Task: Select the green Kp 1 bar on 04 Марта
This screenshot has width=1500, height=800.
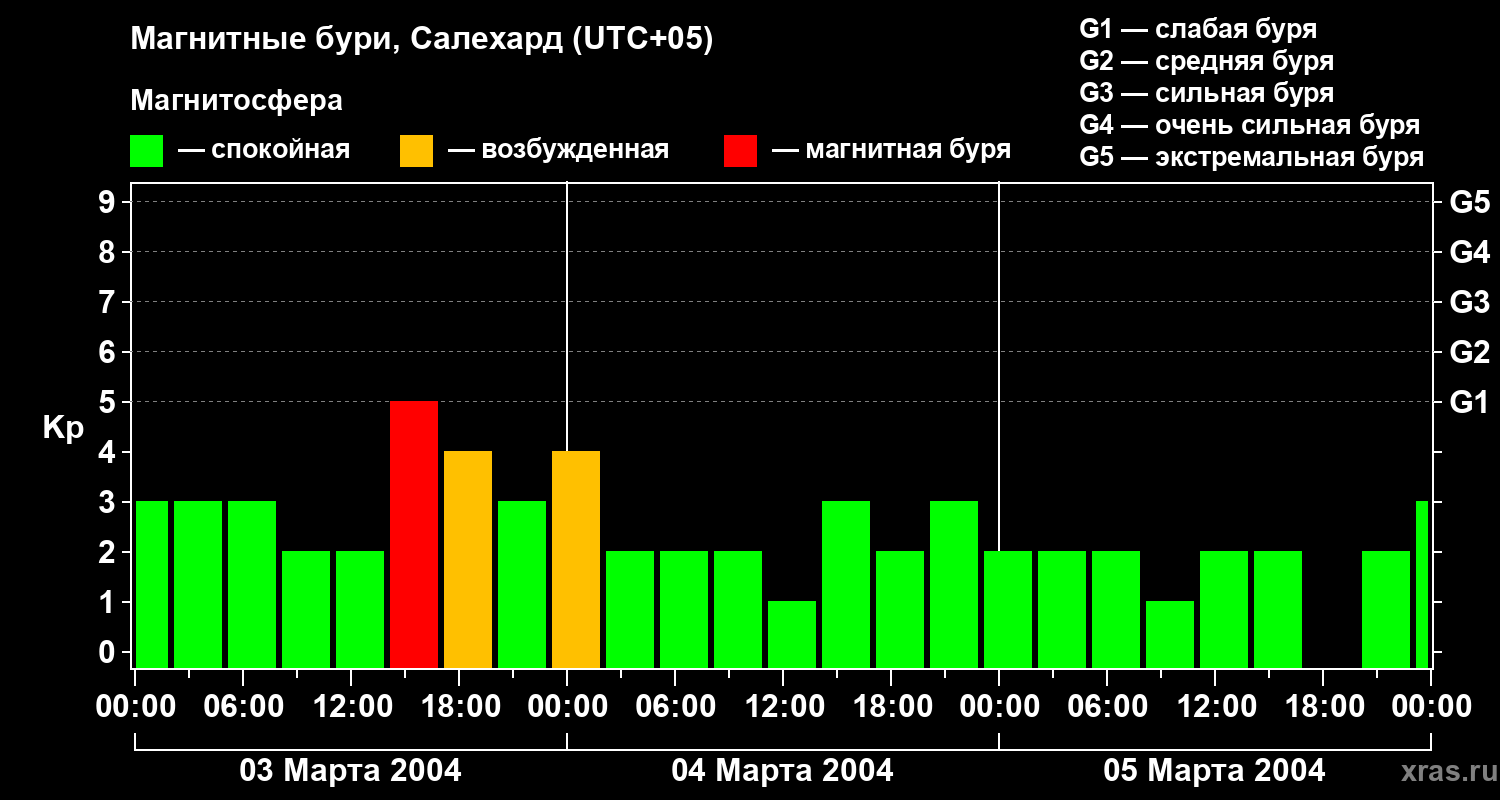Action: point(792,634)
